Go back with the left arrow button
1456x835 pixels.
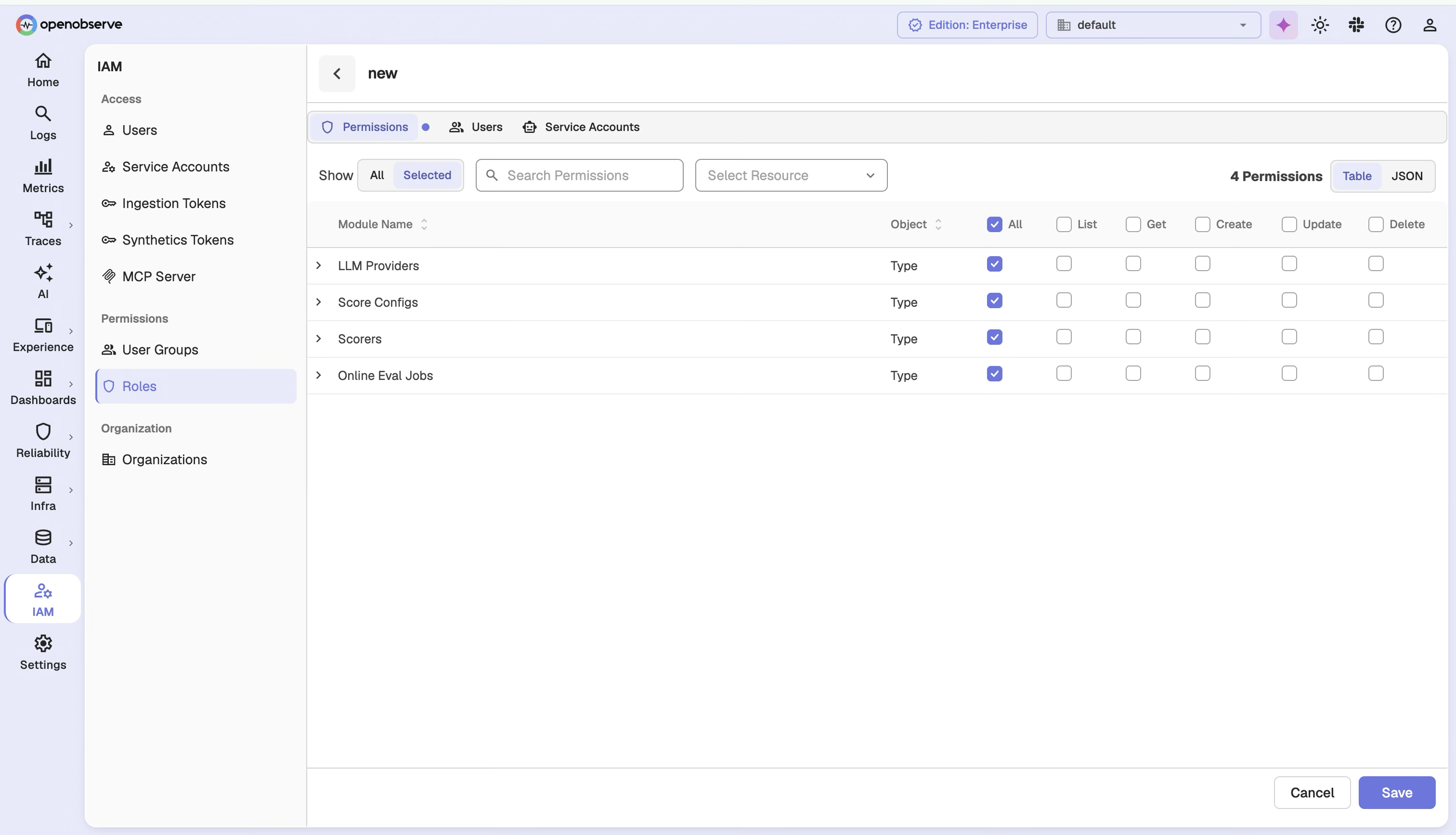337,73
